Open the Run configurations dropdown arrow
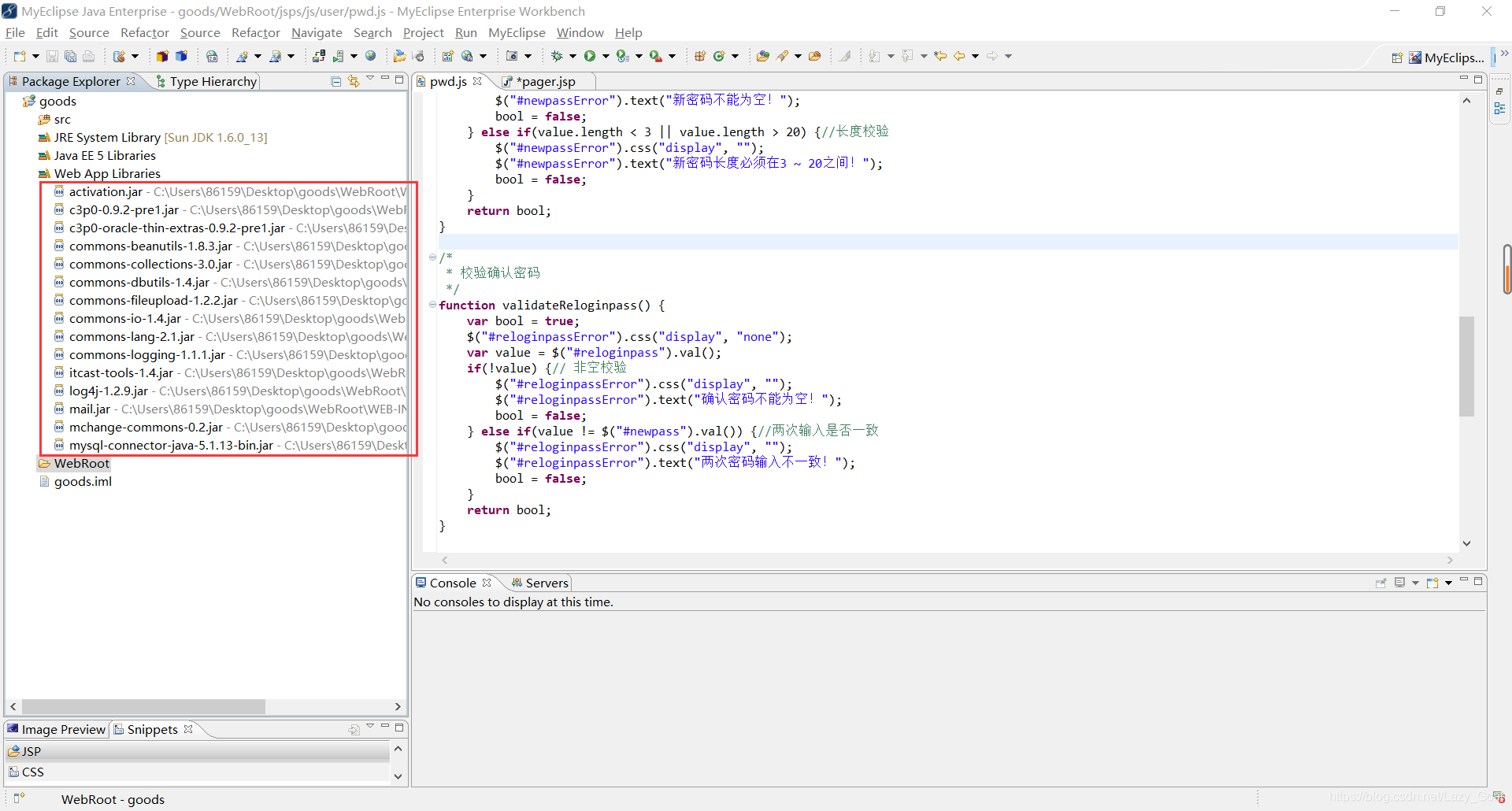The height and width of the screenshot is (811, 1512). tap(606, 56)
